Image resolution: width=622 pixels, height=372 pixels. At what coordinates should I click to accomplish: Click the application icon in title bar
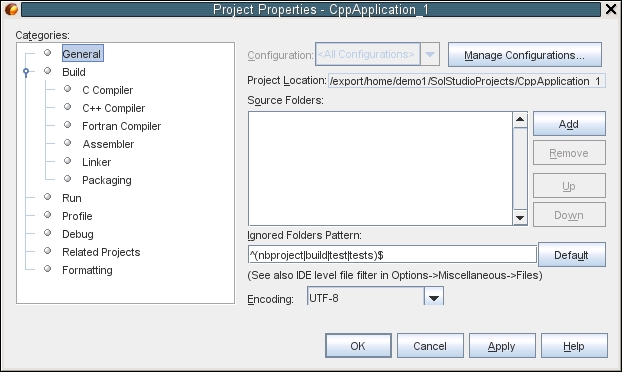tap(11, 9)
